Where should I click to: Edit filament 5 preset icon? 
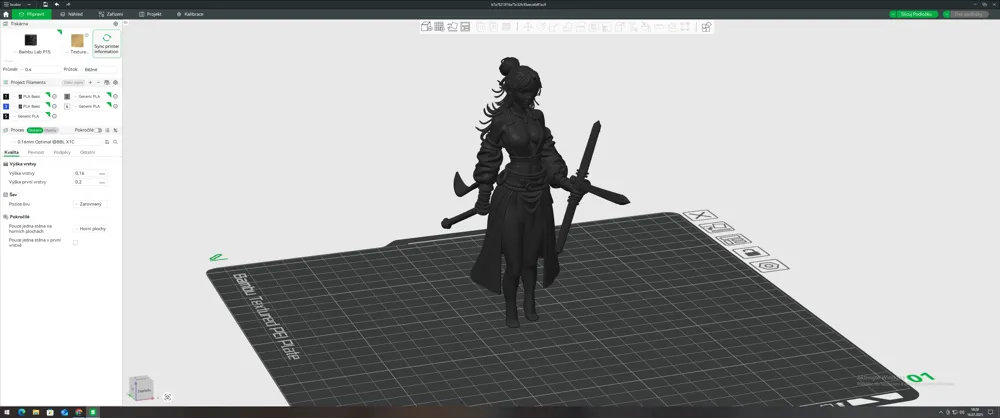pos(54,116)
